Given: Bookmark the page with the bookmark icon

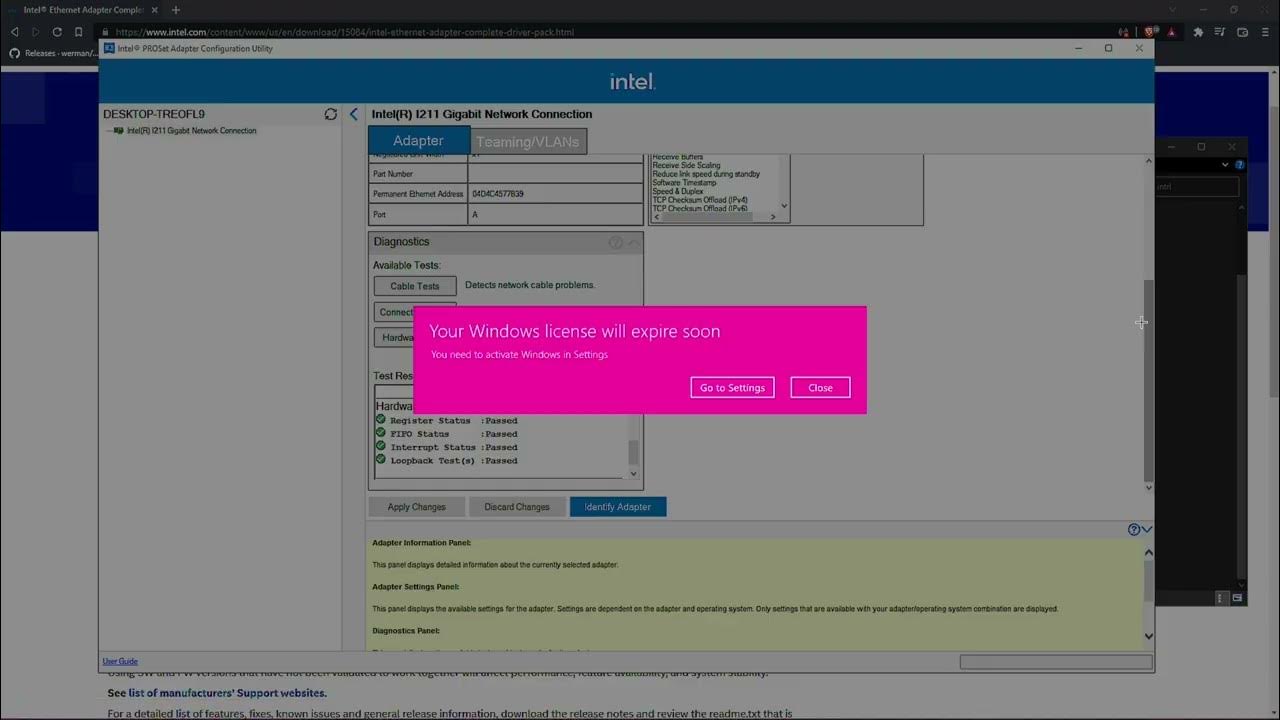Looking at the screenshot, I should tap(79, 32).
